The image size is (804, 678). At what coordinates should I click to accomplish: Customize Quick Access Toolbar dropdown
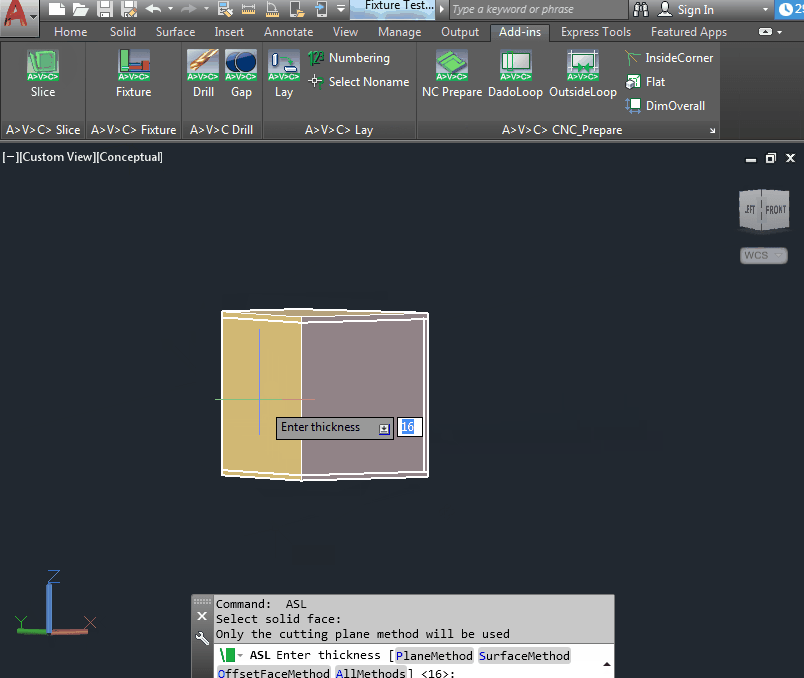click(341, 9)
